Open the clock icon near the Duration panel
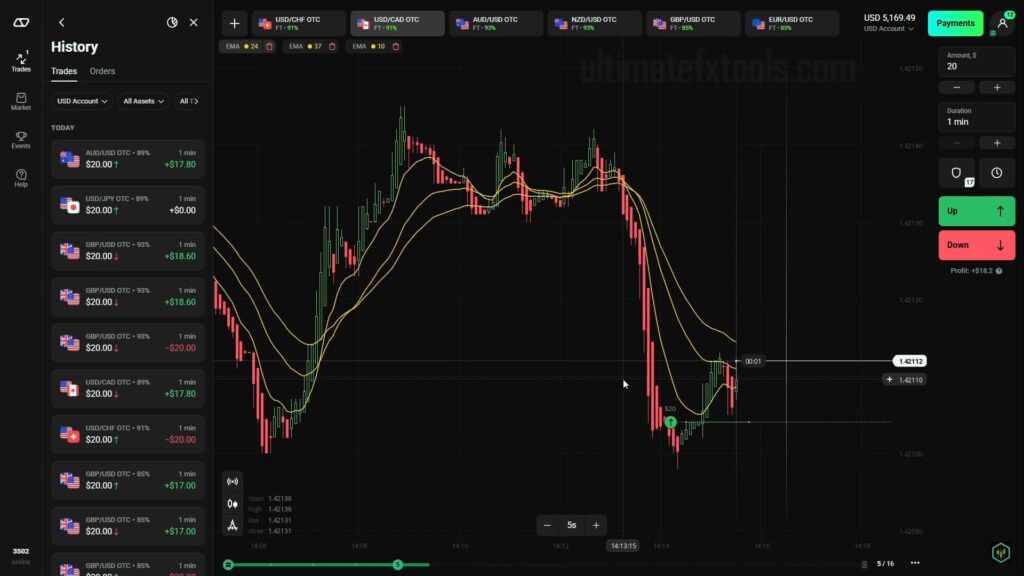The image size is (1024, 576). [996, 172]
